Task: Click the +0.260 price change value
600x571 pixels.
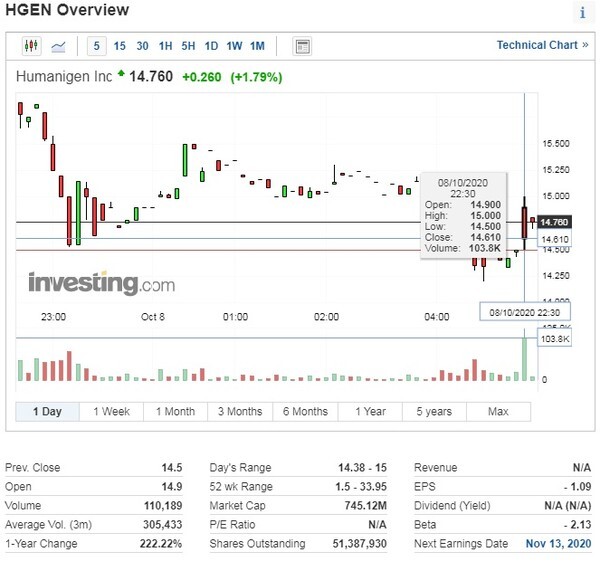Action: (202, 77)
